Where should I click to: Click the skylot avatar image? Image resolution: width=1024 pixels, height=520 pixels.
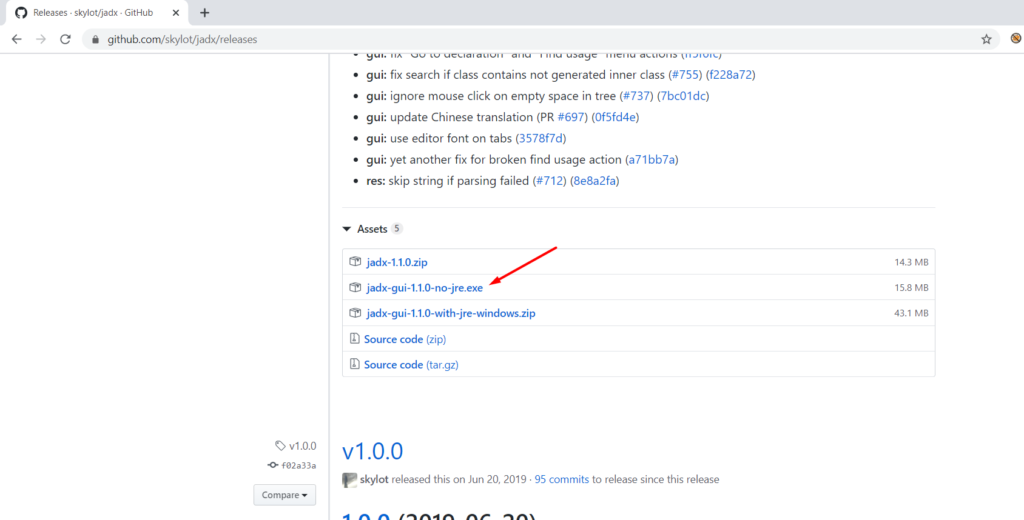point(349,479)
